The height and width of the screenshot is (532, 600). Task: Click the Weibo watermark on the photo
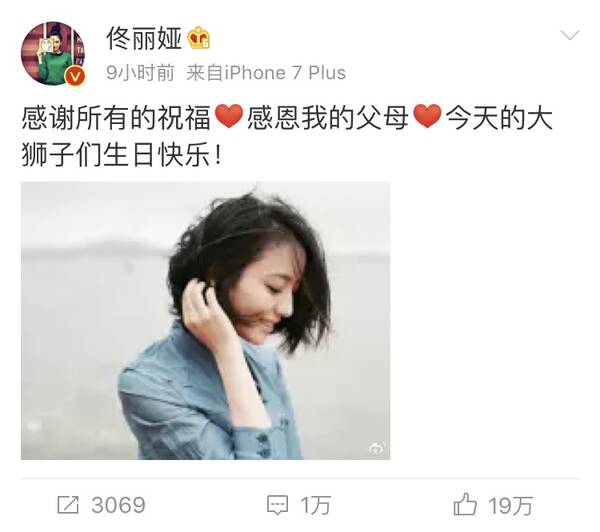coord(376,447)
